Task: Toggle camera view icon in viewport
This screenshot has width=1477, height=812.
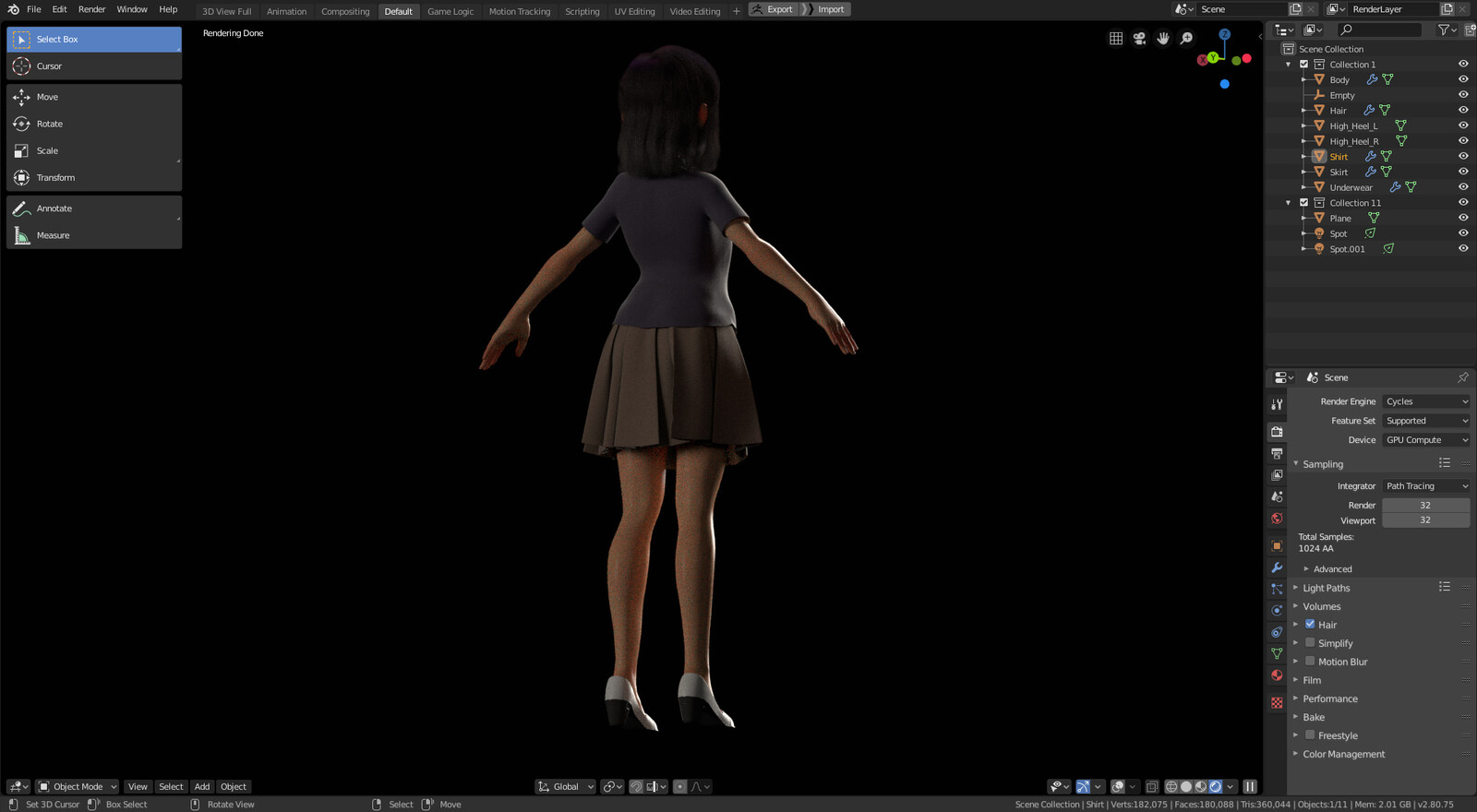Action: click(x=1139, y=38)
